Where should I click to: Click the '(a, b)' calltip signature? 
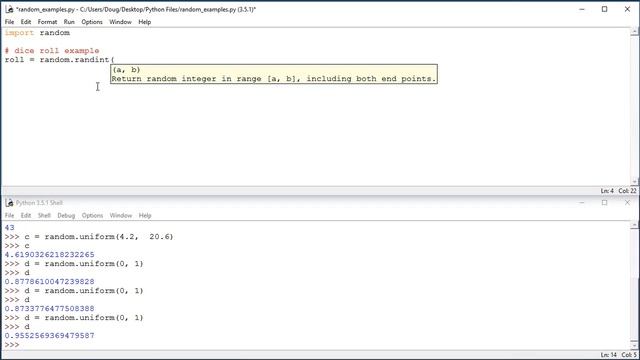pyautogui.click(x=127, y=70)
